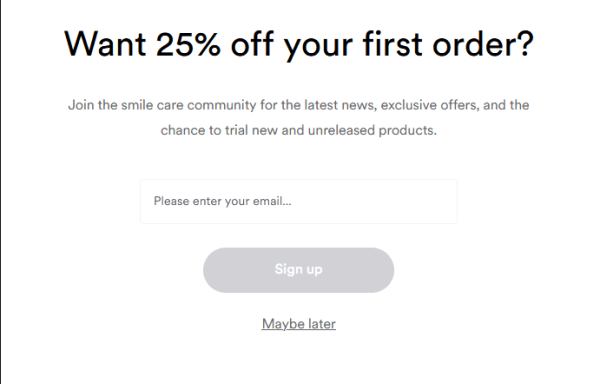
Task: Click the word 'Want' in the heading
Action: (105, 44)
